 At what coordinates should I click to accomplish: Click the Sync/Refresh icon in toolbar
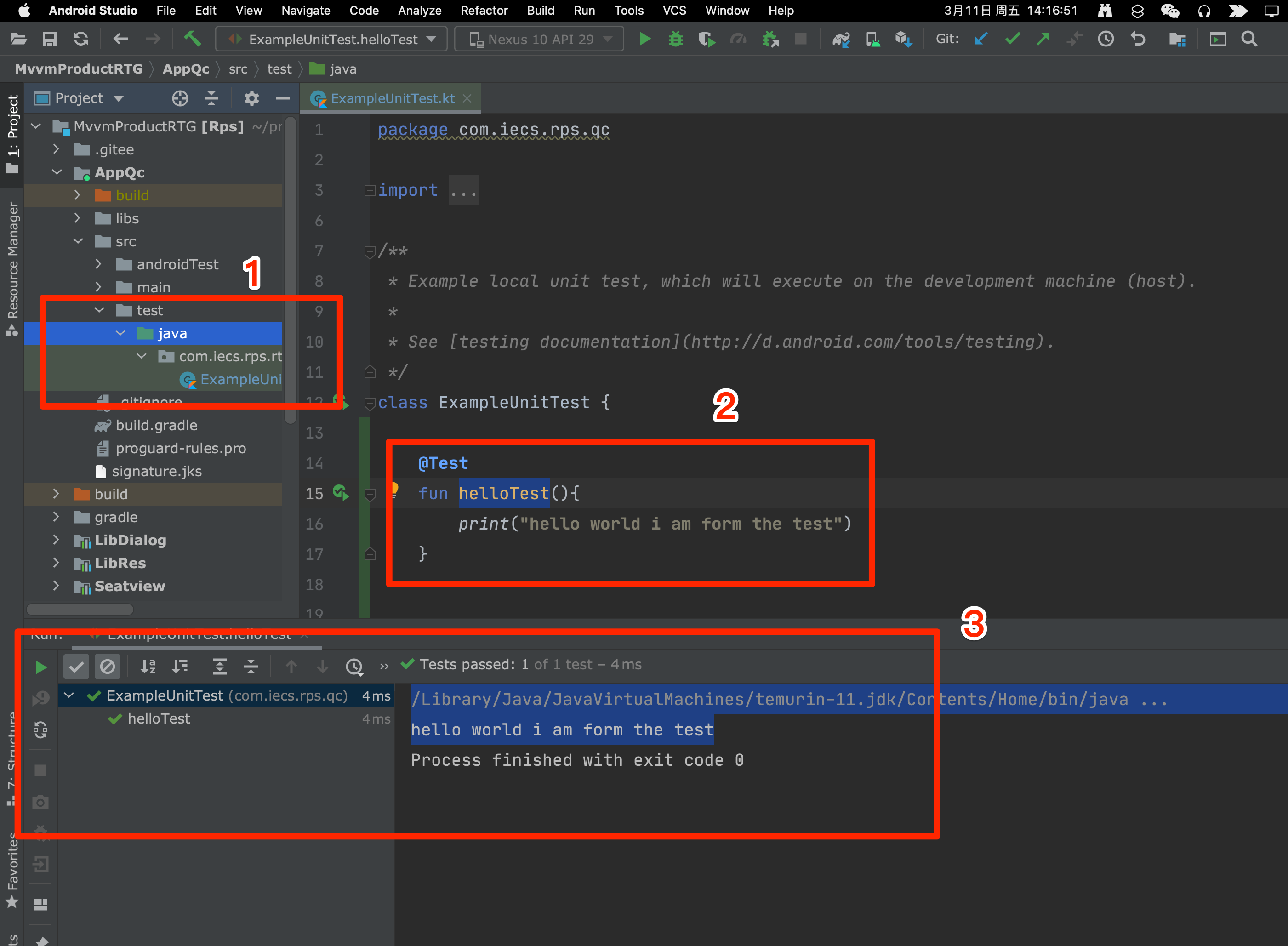[81, 39]
